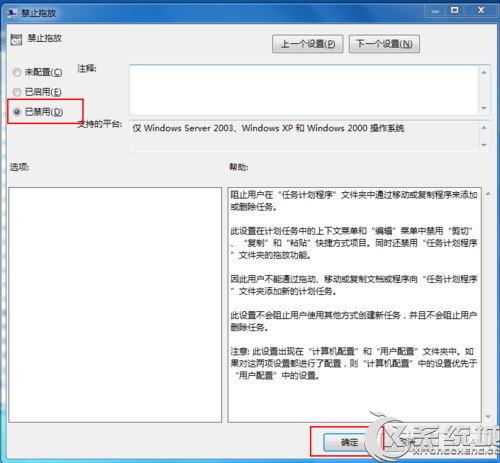Click the help paragraph starting 注意: 此设置出现在
This screenshot has height=463, width=500.
pyautogui.click(x=354, y=363)
